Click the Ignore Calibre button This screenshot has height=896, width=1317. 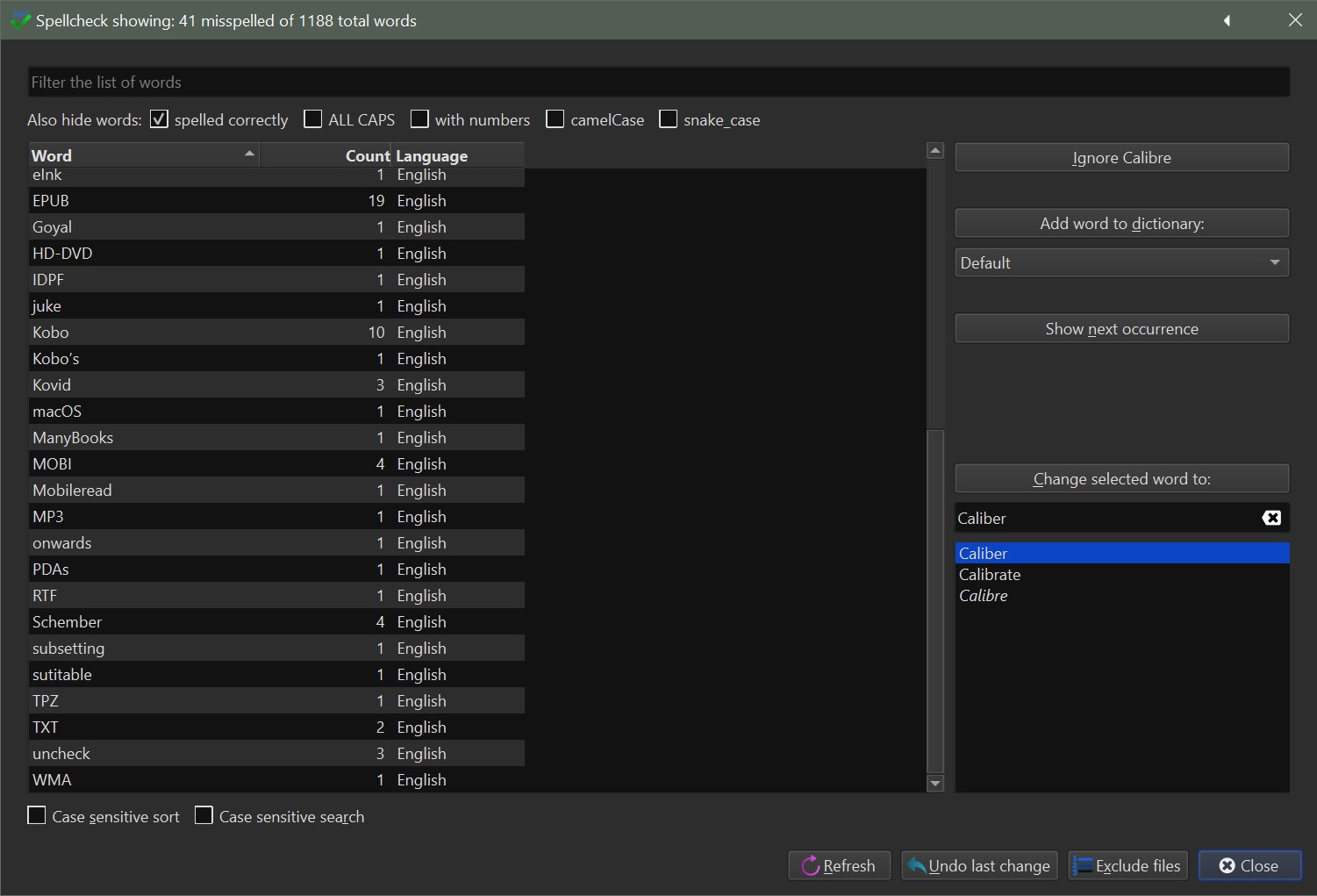pos(1121,158)
